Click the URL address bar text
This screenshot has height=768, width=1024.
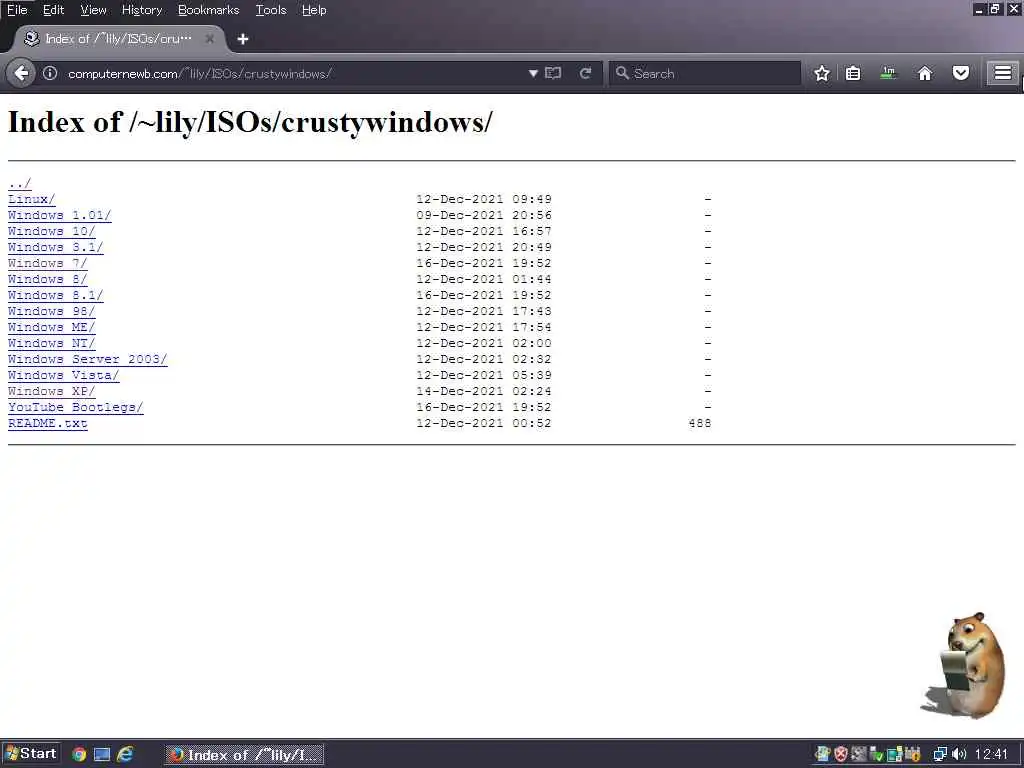(200, 74)
